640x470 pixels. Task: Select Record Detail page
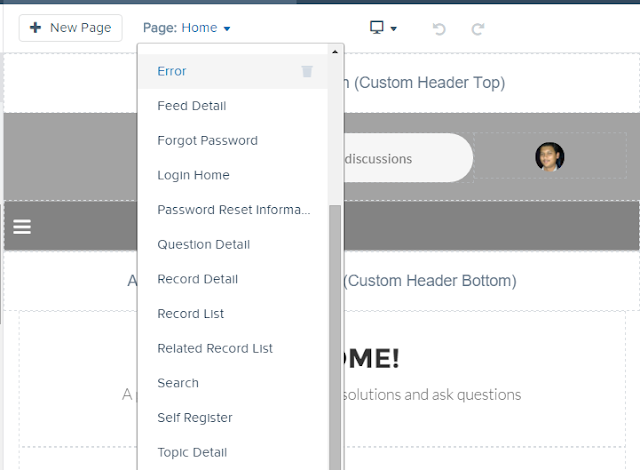coord(197,279)
